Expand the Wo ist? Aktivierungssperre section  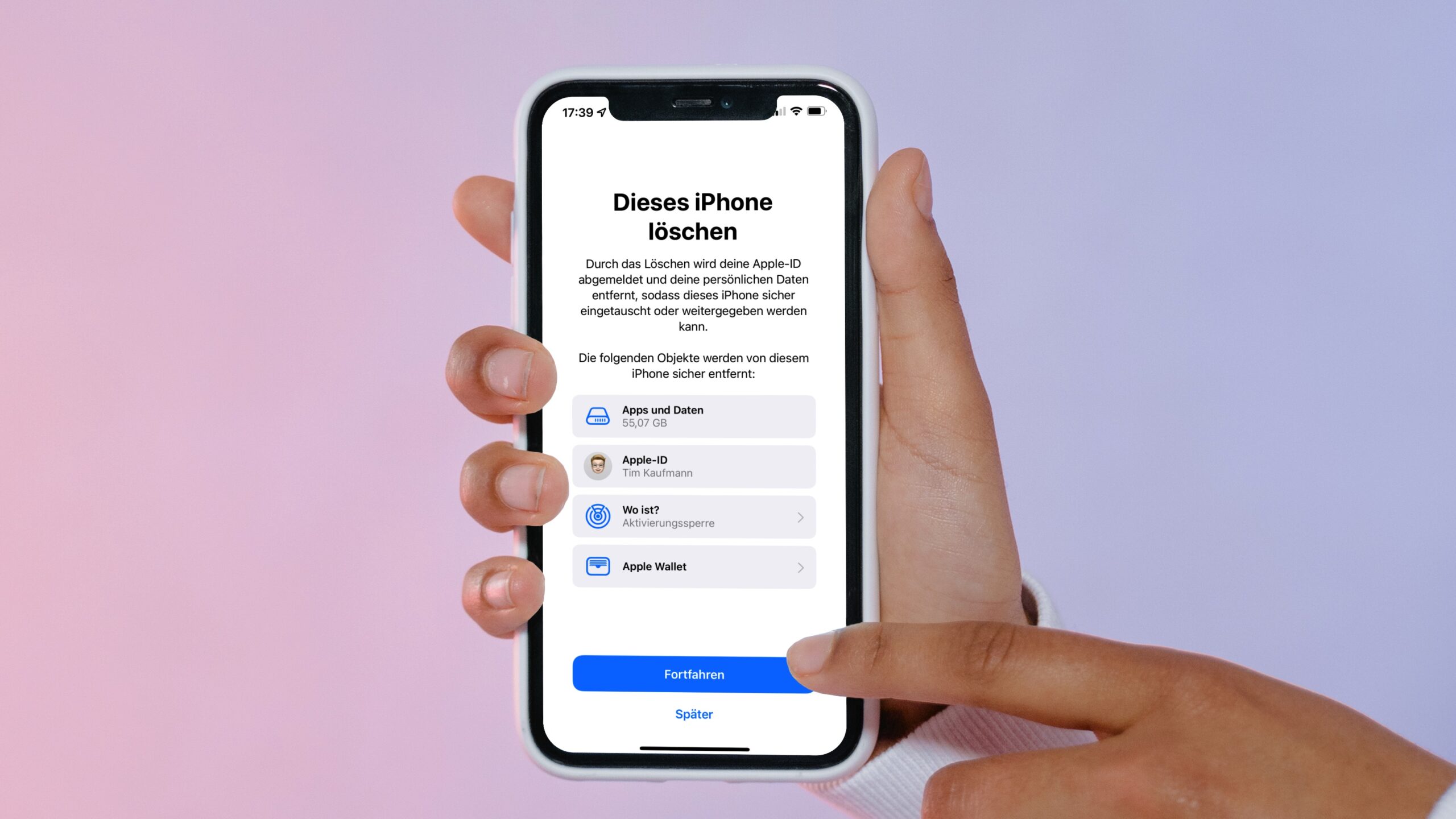click(x=800, y=517)
